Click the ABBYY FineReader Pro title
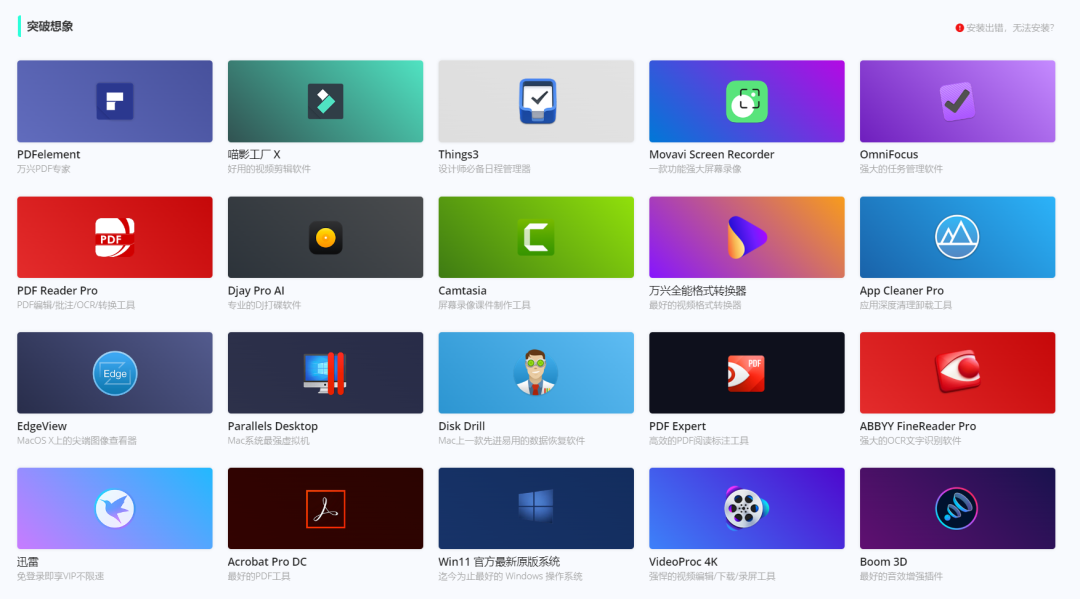The width and height of the screenshot is (1080, 599). 917,426
